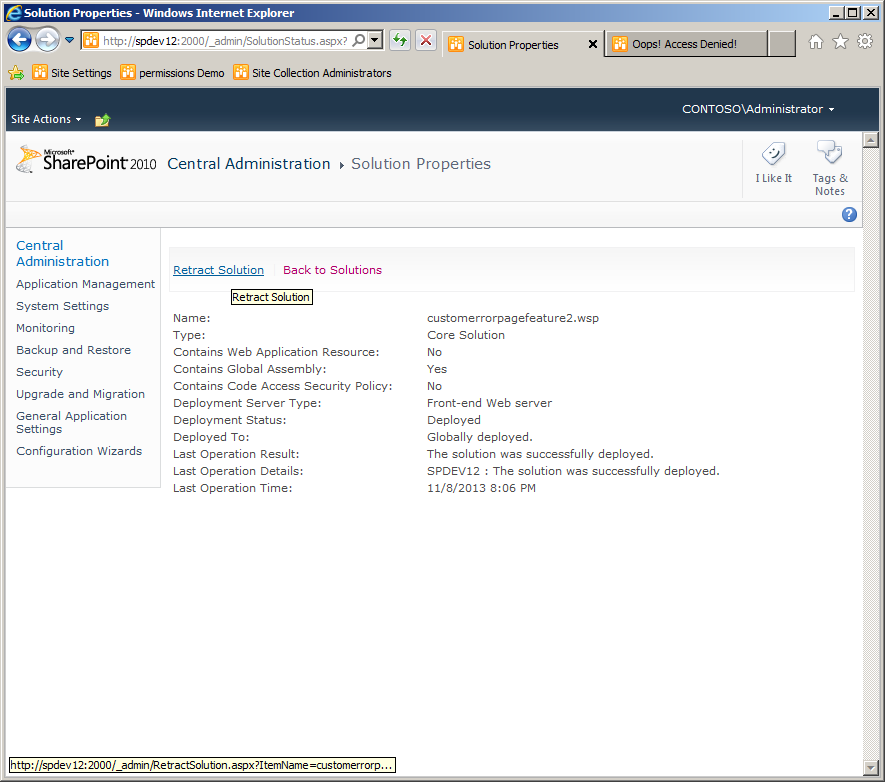885x782 pixels.
Task: Expand the address bar autocomplete dropdown
Action: [374, 41]
